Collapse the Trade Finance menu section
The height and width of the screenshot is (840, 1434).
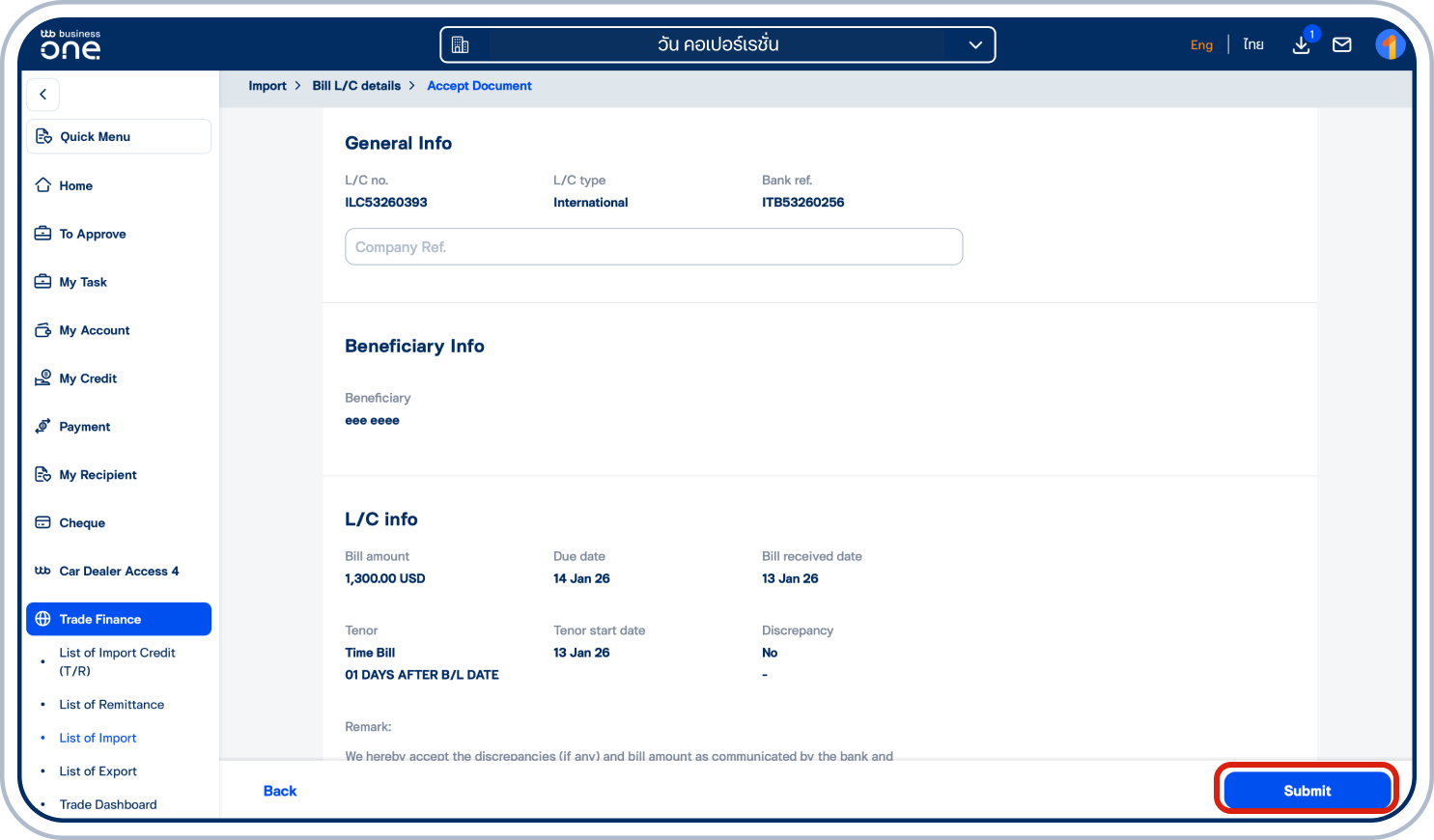118,619
